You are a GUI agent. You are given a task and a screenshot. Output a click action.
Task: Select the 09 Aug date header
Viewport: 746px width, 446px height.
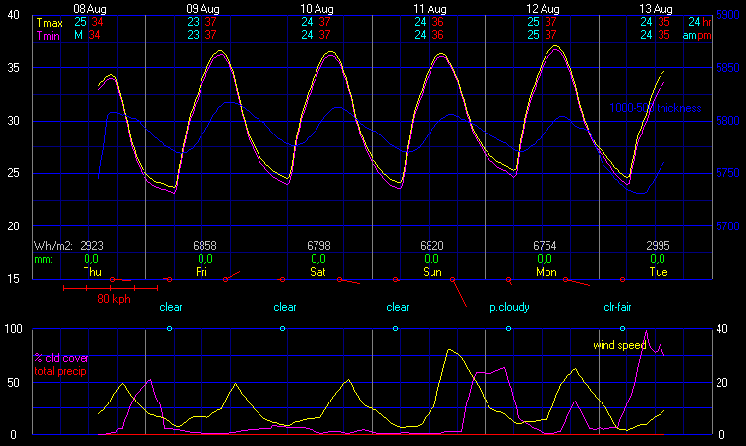[x=203, y=9]
